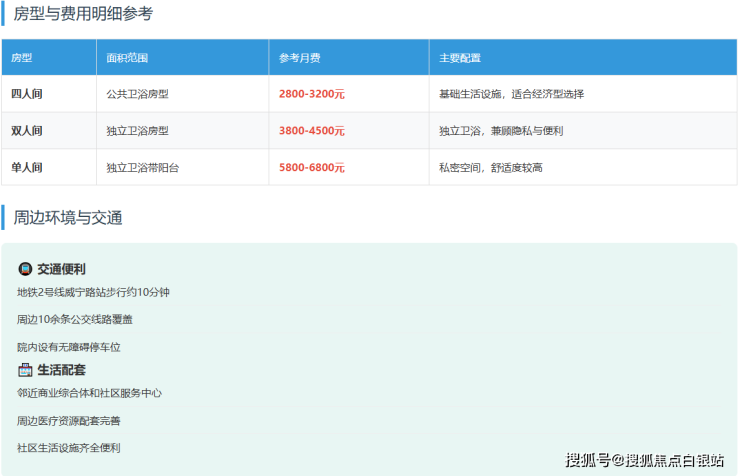Click the 房型与费用明细参考 section heading
740x476 pixels.
click(83, 14)
